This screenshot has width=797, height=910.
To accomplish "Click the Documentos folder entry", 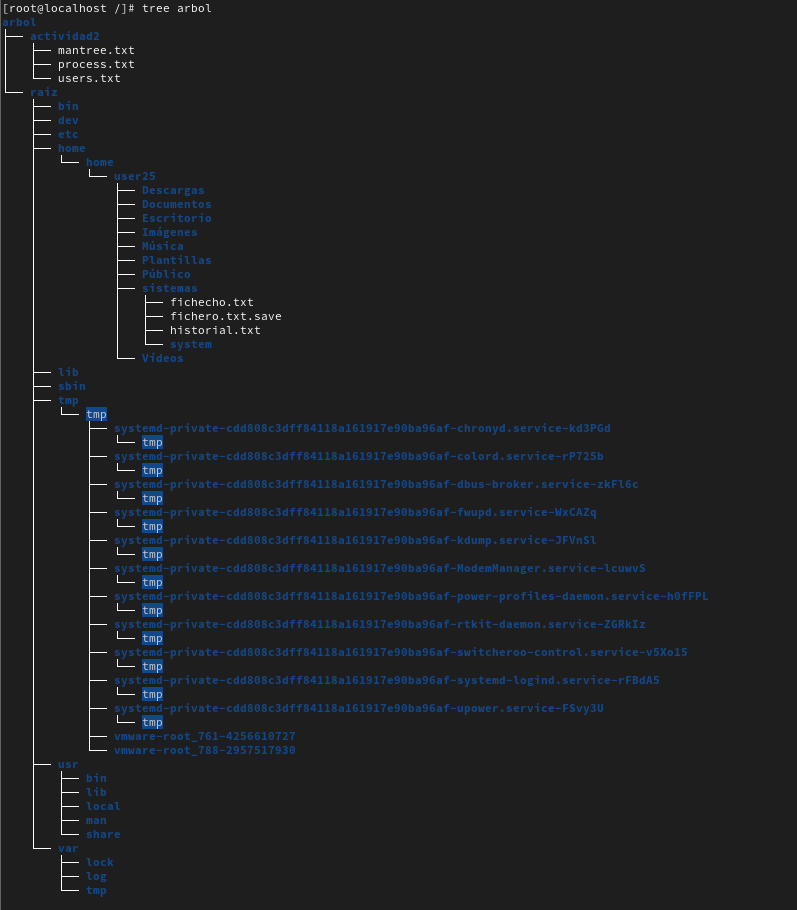I will [x=176, y=204].
